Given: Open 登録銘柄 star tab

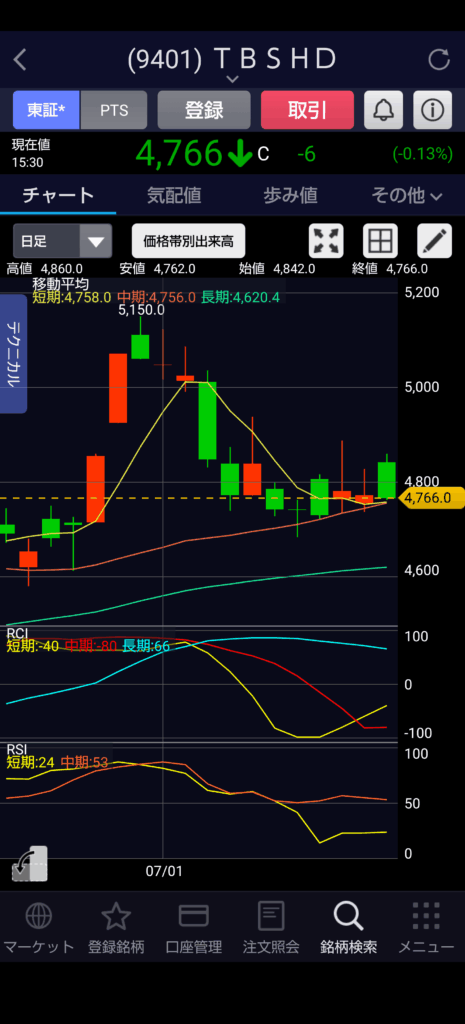Looking at the screenshot, I should (x=116, y=929).
